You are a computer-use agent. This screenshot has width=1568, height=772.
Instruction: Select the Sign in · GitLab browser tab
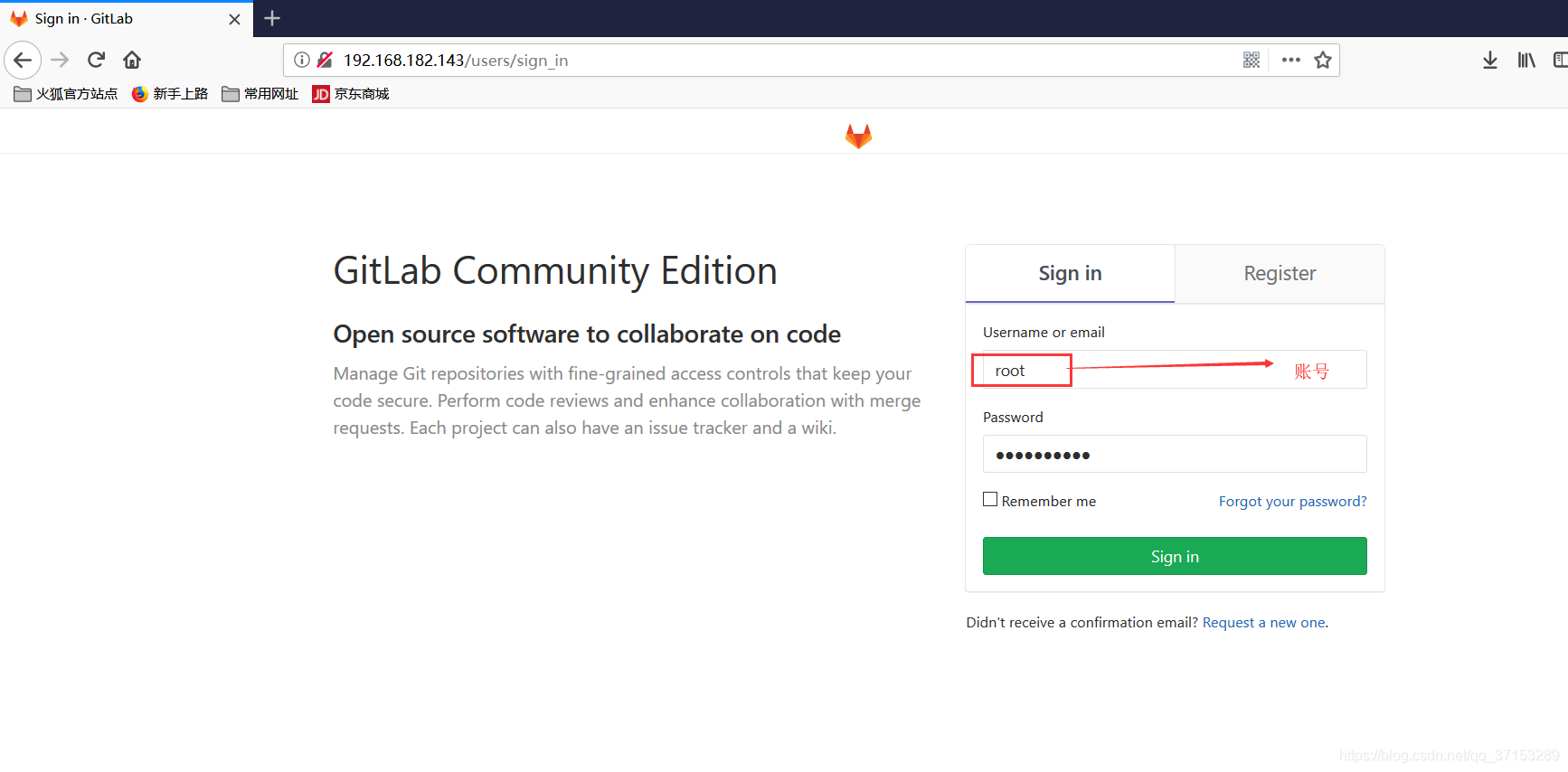click(x=127, y=19)
